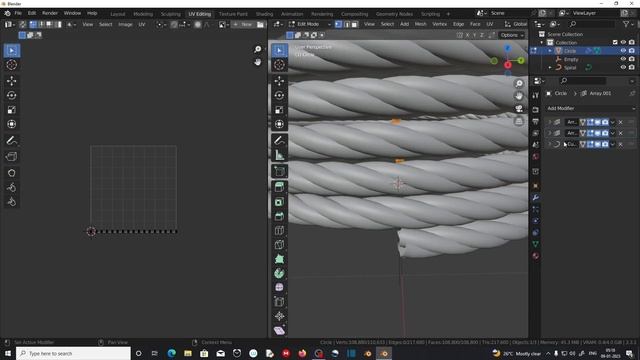
Task: Toggle visibility eye of Empty object
Action: coord(623,59)
